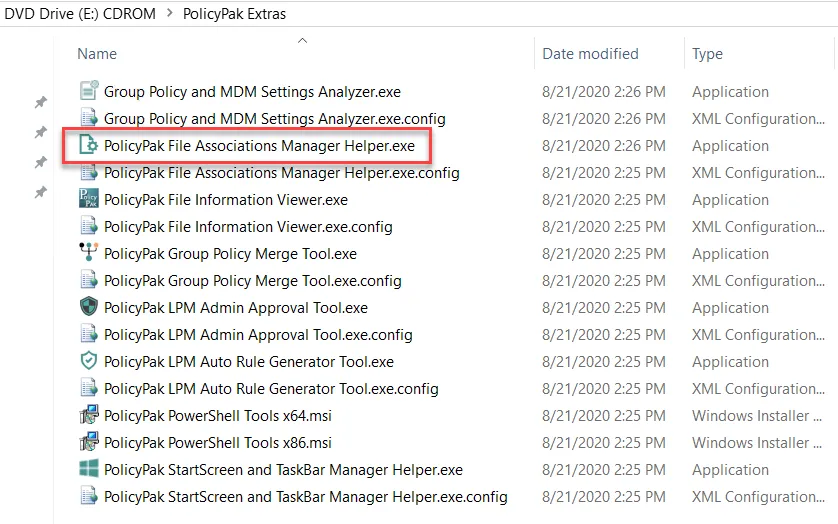Image resolution: width=838 pixels, height=524 pixels.
Task: Click the icon of PolicyPak Group Policy Merge Tool.exe.config
Action: [89, 280]
